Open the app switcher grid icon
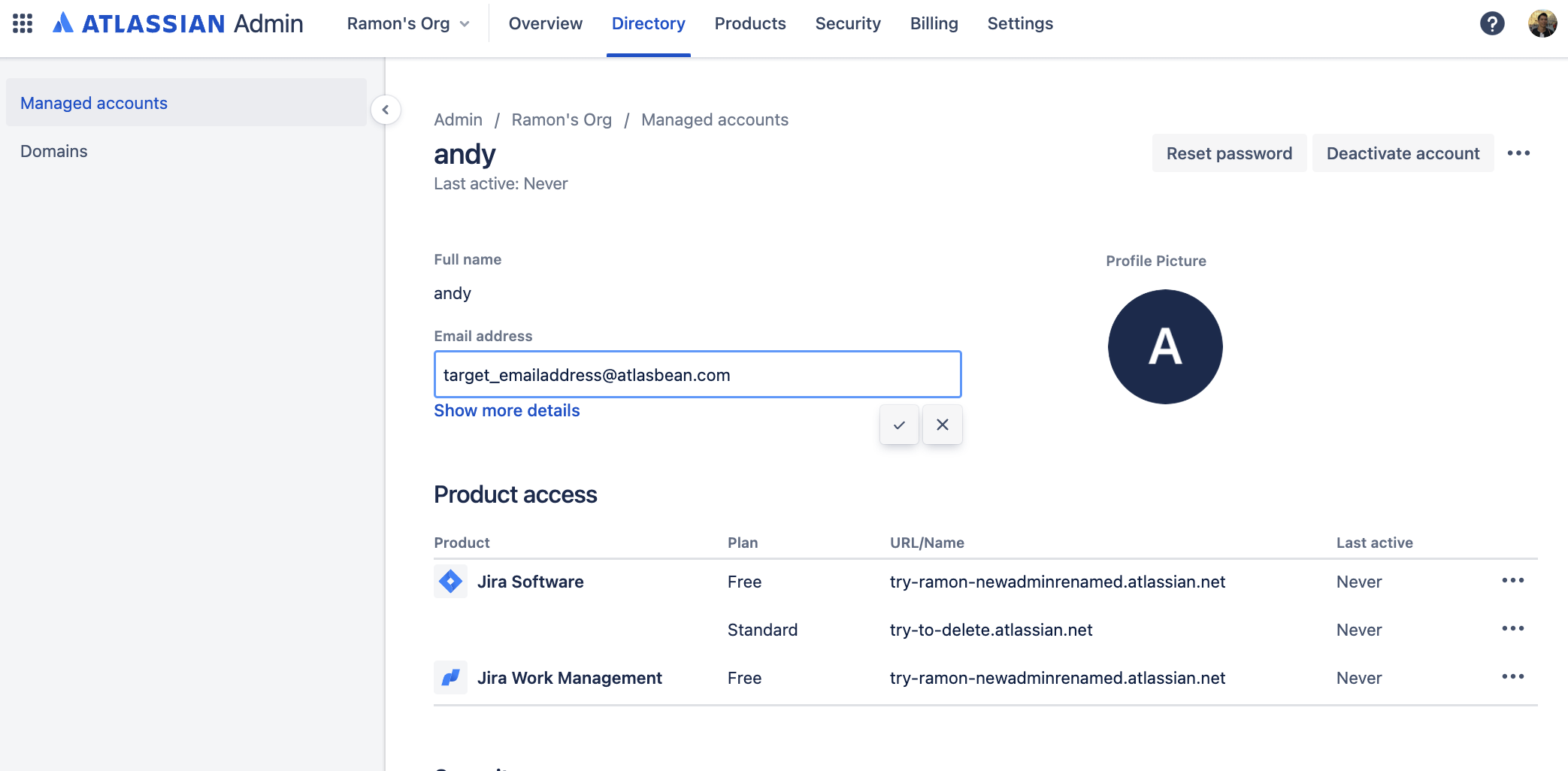Screen dimensions: 1568x771 [23, 23]
